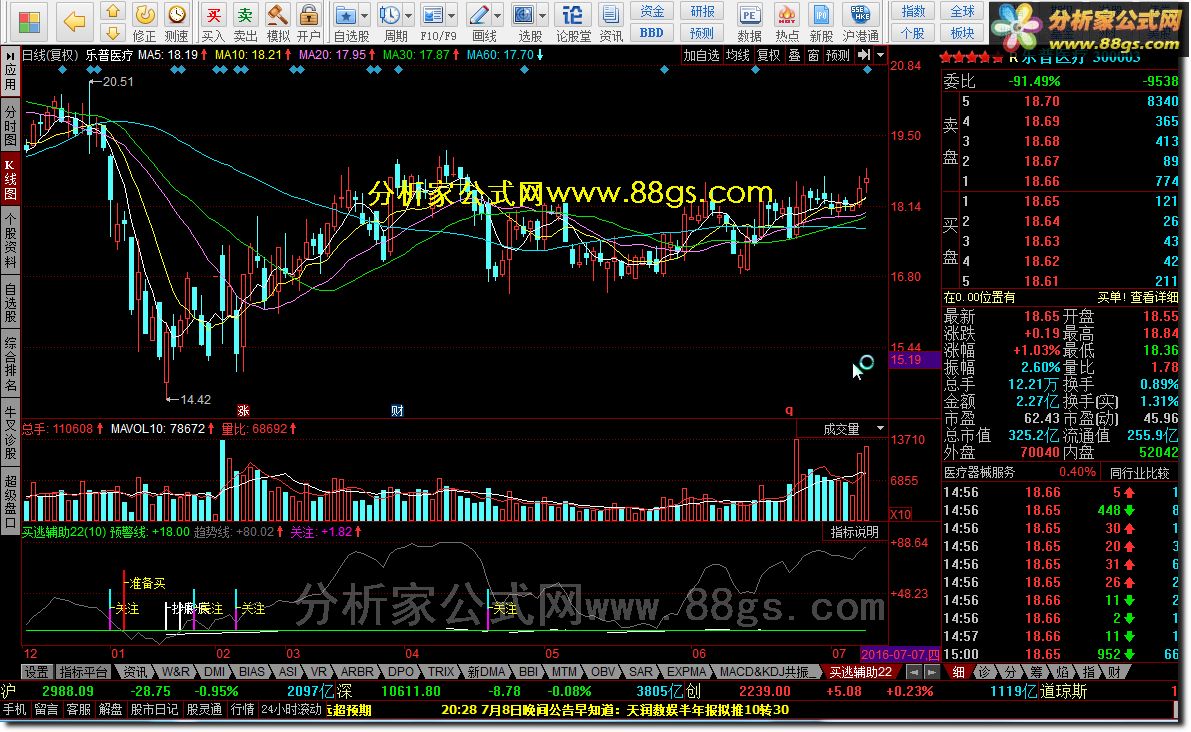This screenshot has width=1191, height=732.
Task: Click the red 涨 marker on chart
Action: (x=243, y=411)
